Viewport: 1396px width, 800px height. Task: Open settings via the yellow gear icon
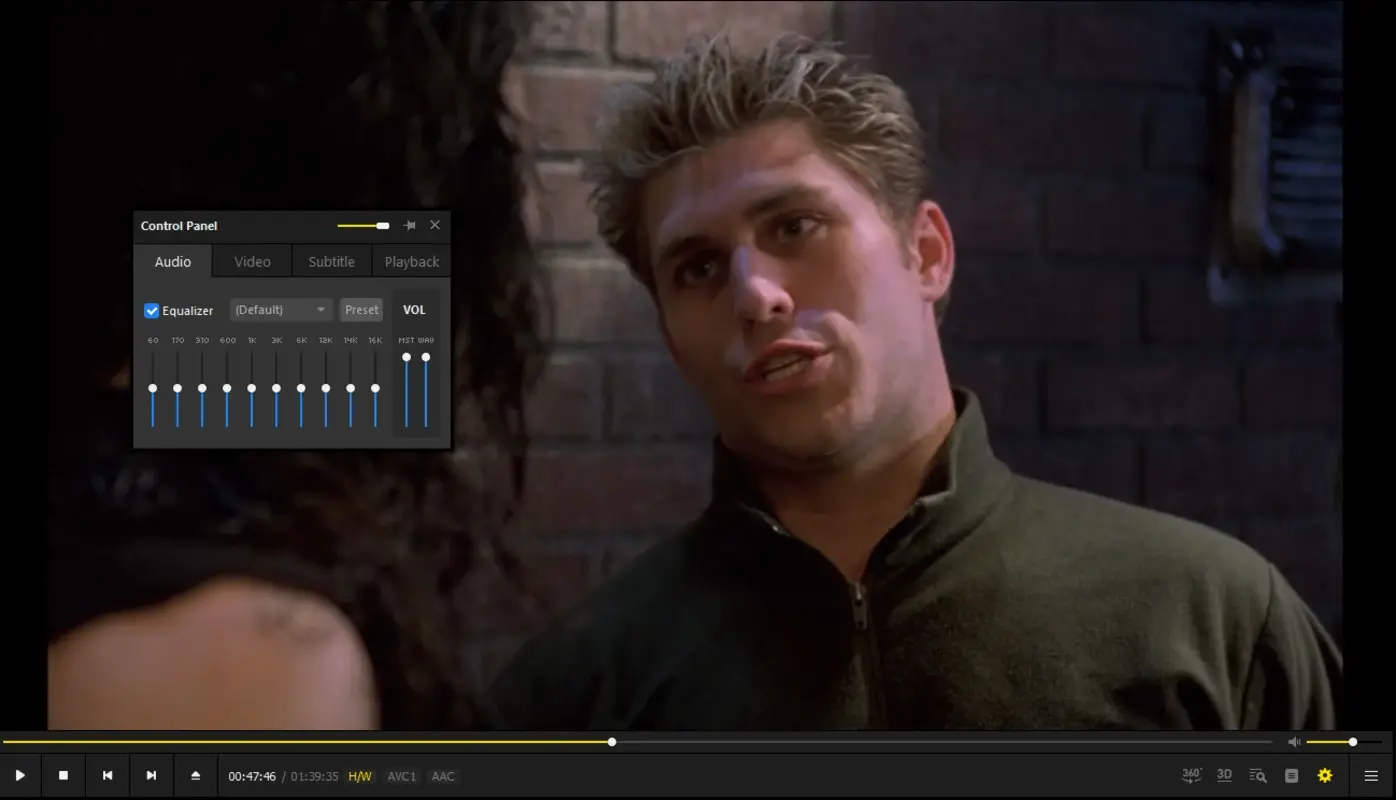click(x=1324, y=775)
